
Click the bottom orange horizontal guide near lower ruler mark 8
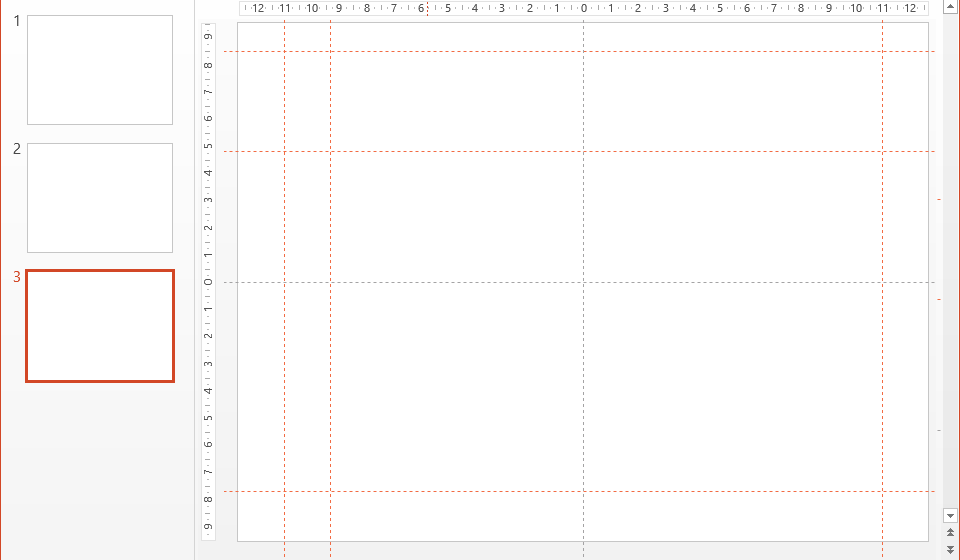579,491
